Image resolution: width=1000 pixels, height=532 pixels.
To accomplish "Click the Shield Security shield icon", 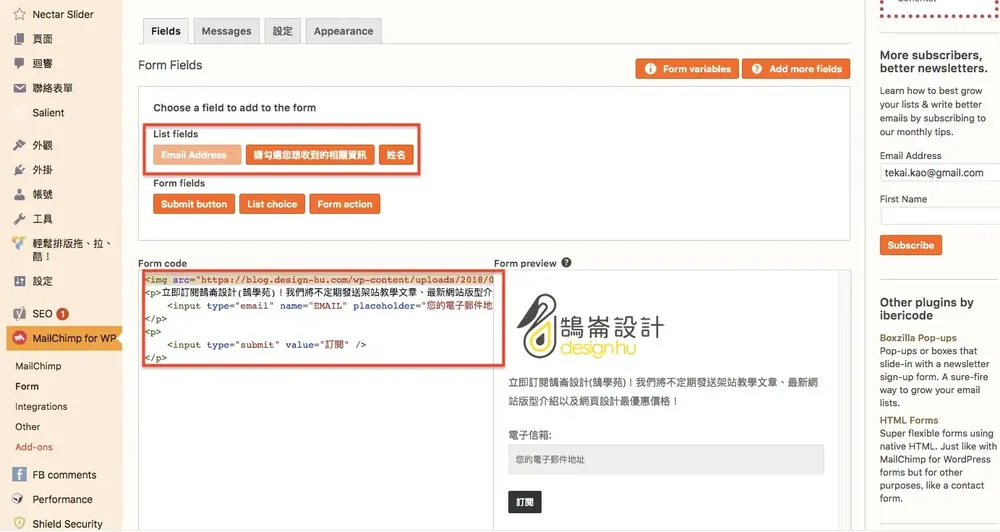I will pyautogui.click(x=19, y=523).
